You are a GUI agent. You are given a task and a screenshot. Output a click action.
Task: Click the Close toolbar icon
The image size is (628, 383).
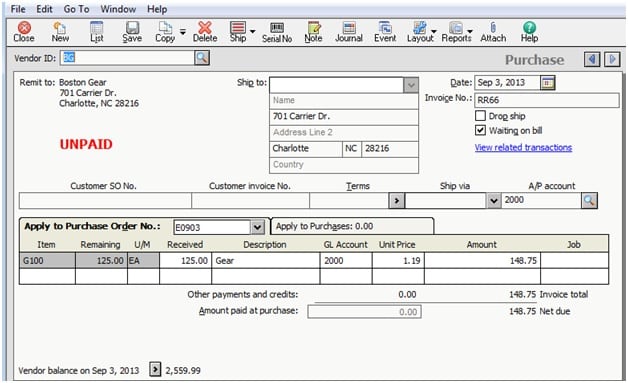tap(24, 32)
